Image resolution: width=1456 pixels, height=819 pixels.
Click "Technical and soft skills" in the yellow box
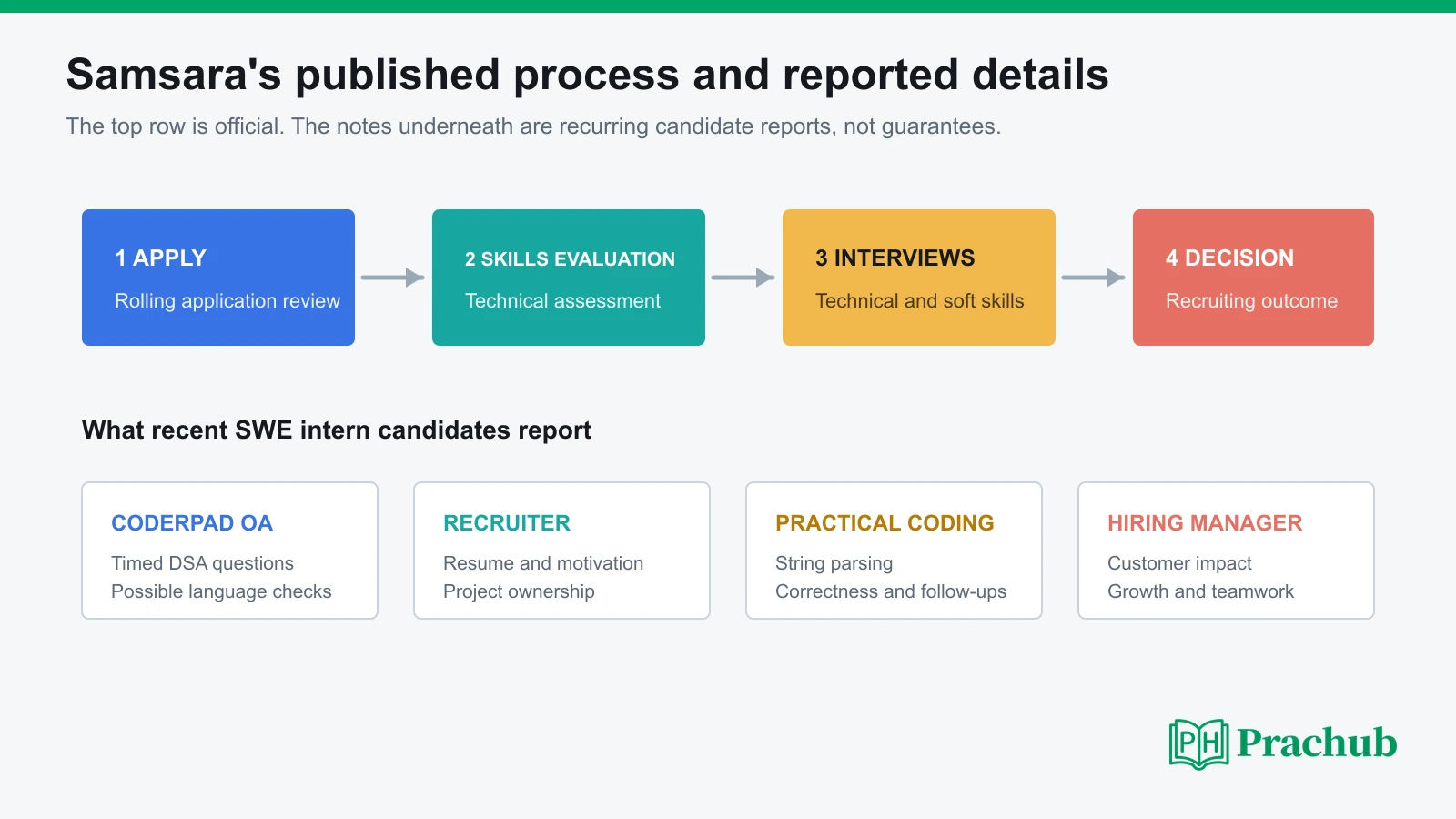[919, 301]
